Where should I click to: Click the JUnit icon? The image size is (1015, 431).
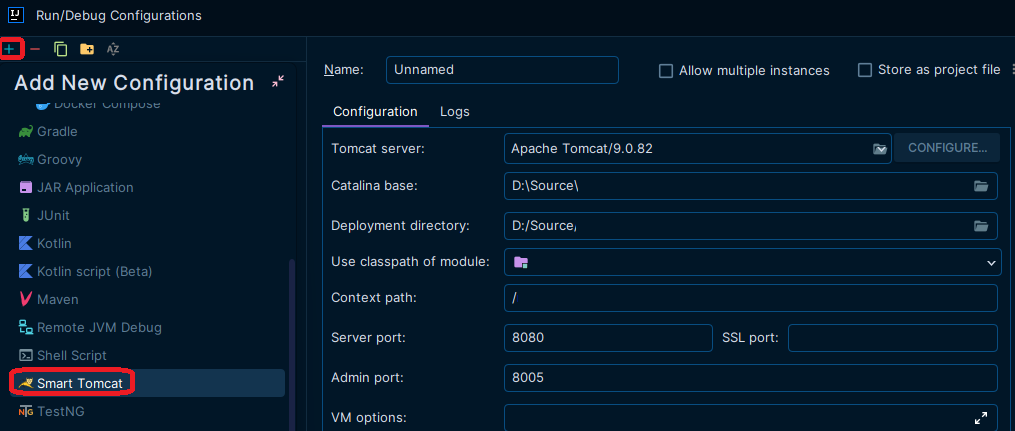pyautogui.click(x=26, y=216)
